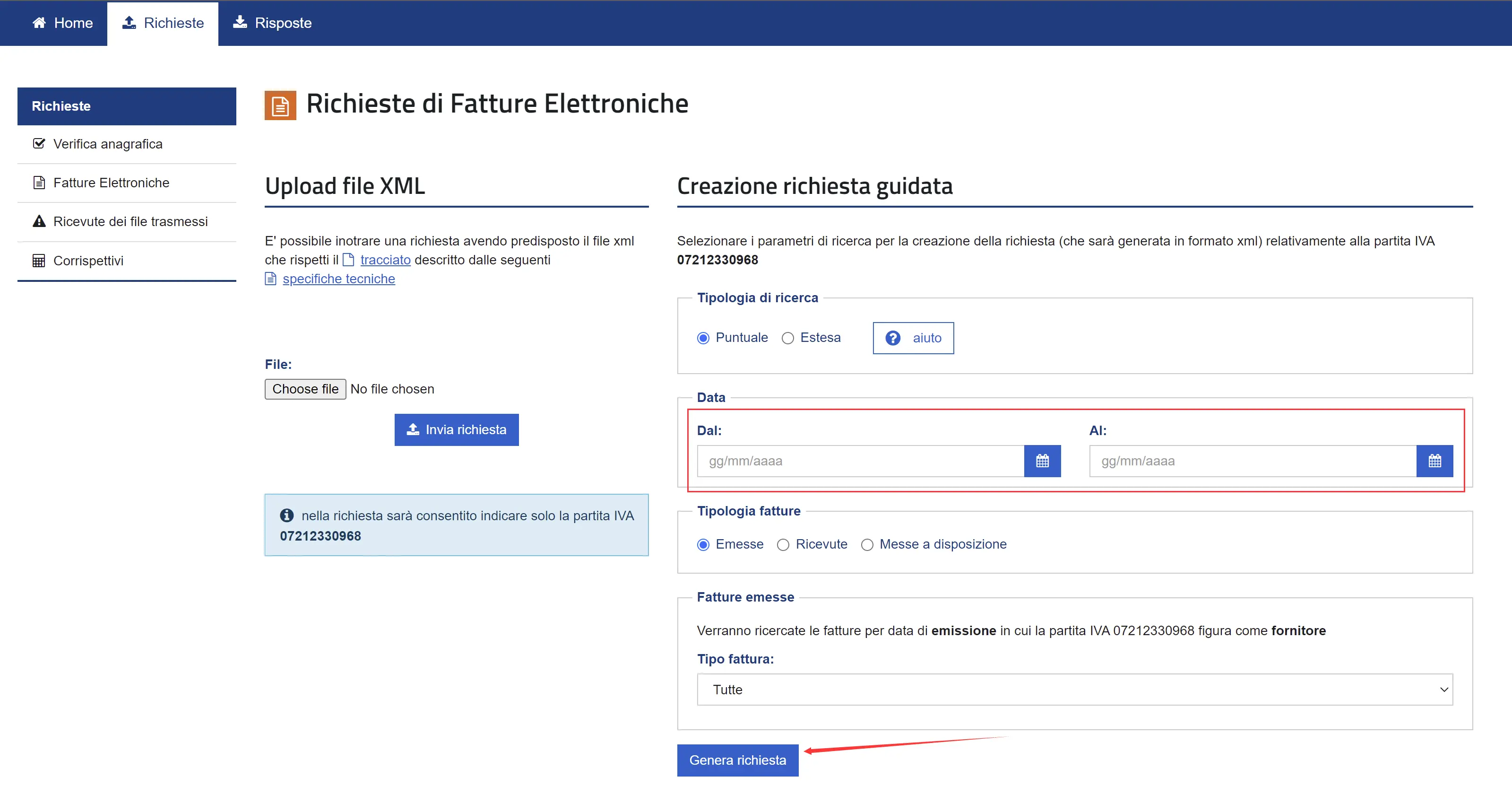Screen dimensions: 1512x795
Task: Click Invia richiesta upload button
Action: coord(456,430)
